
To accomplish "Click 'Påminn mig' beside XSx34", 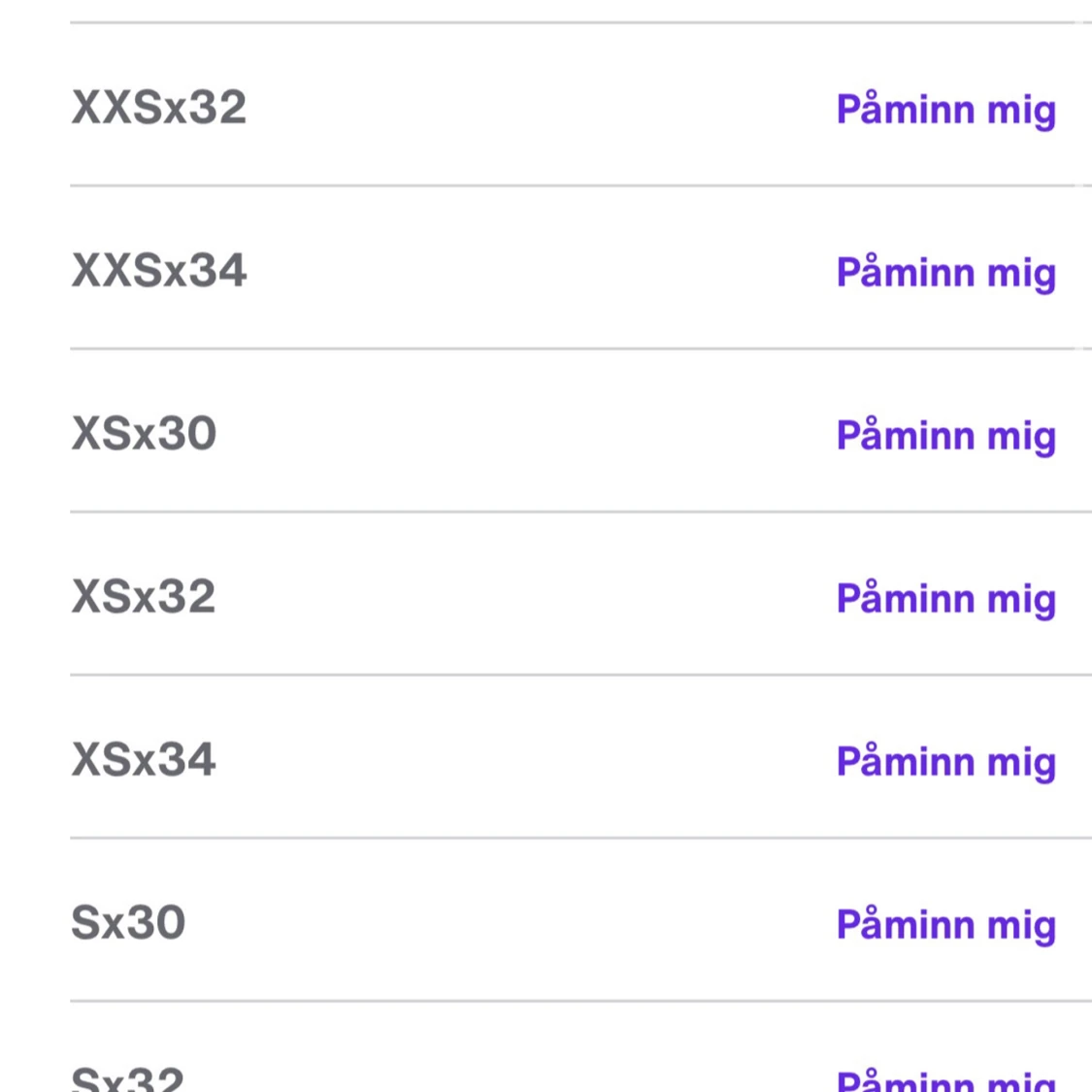I will coord(945,761).
